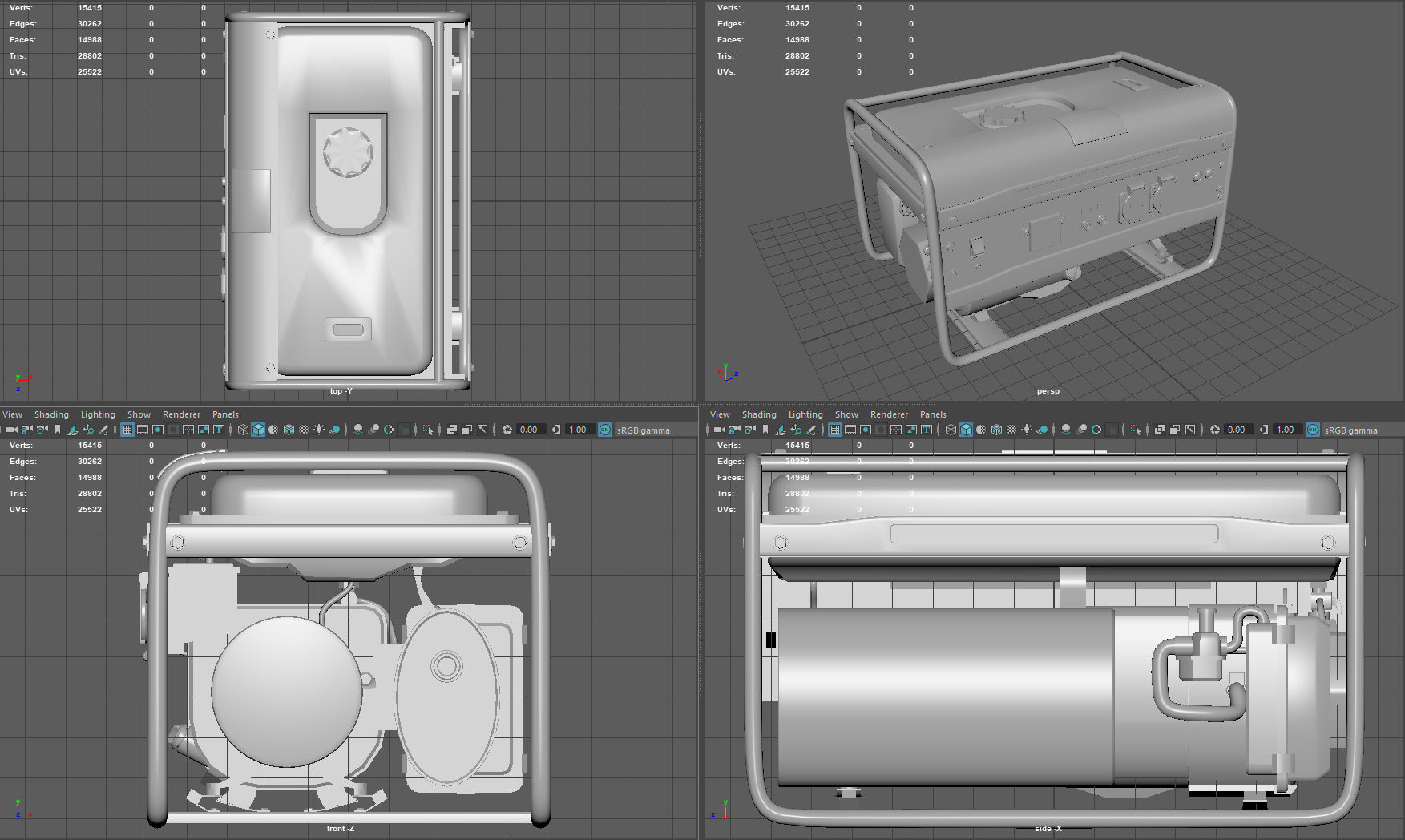Click Bookmarks icon in front -Z panel toolbar

click(58, 430)
